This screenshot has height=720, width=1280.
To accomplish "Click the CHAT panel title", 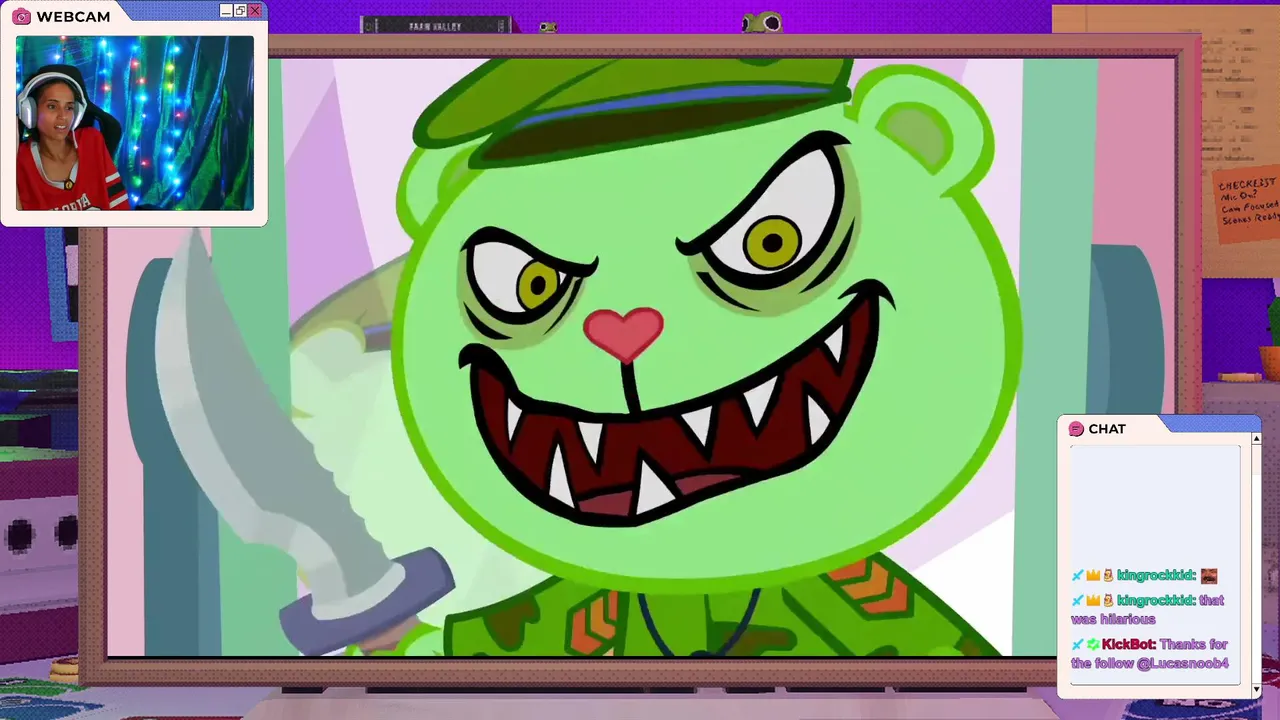I will pos(1107,429).
